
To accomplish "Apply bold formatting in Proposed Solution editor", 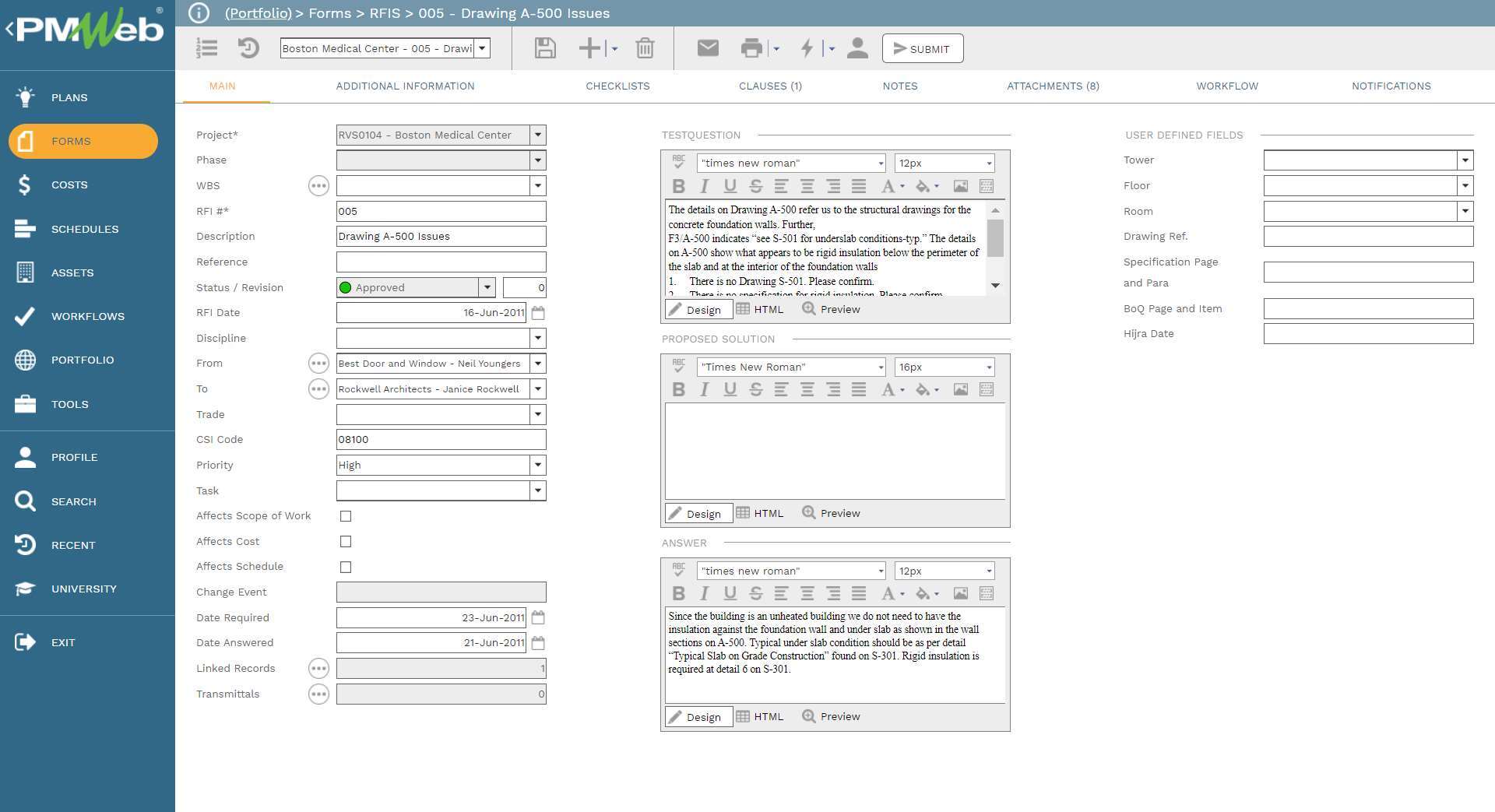I will pos(678,389).
